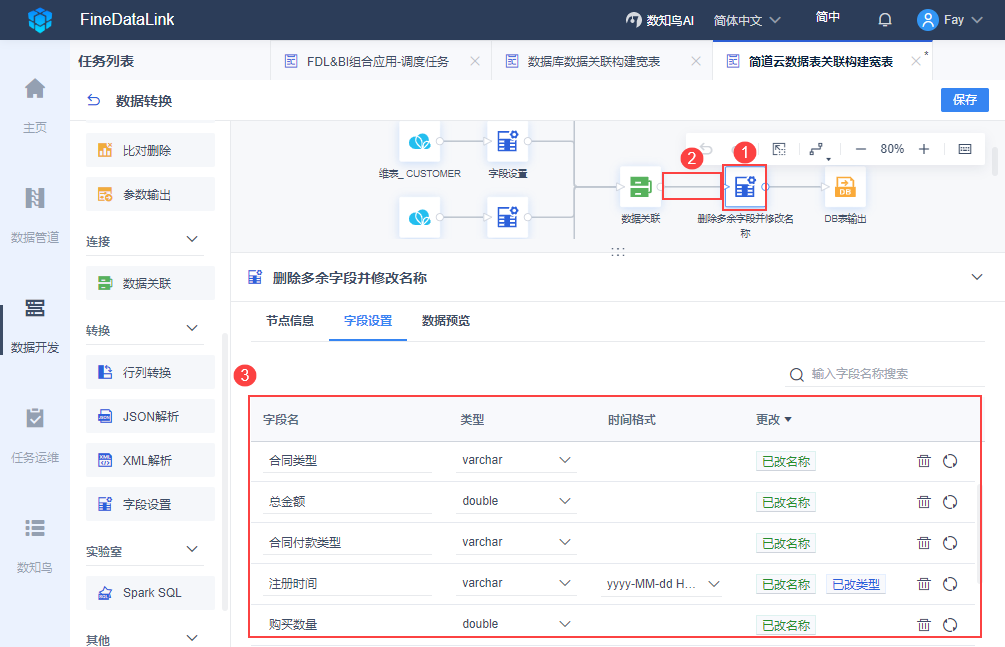The height and width of the screenshot is (647, 1005).
Task: Pick the JSON解析 operator
Action: pos(151,416)
